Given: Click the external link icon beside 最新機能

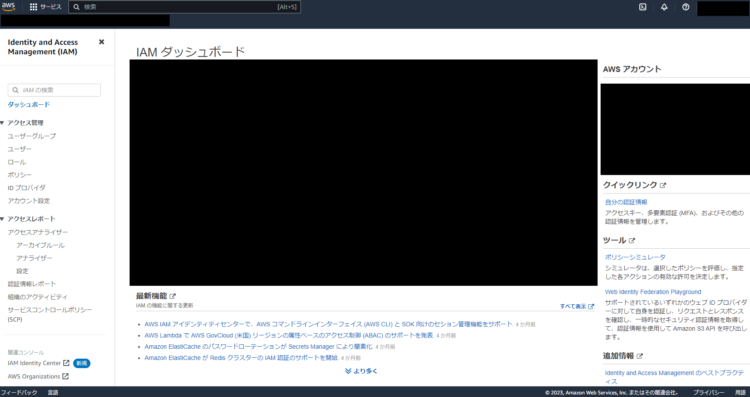Looking at the screenshot, I should [173, 296].
